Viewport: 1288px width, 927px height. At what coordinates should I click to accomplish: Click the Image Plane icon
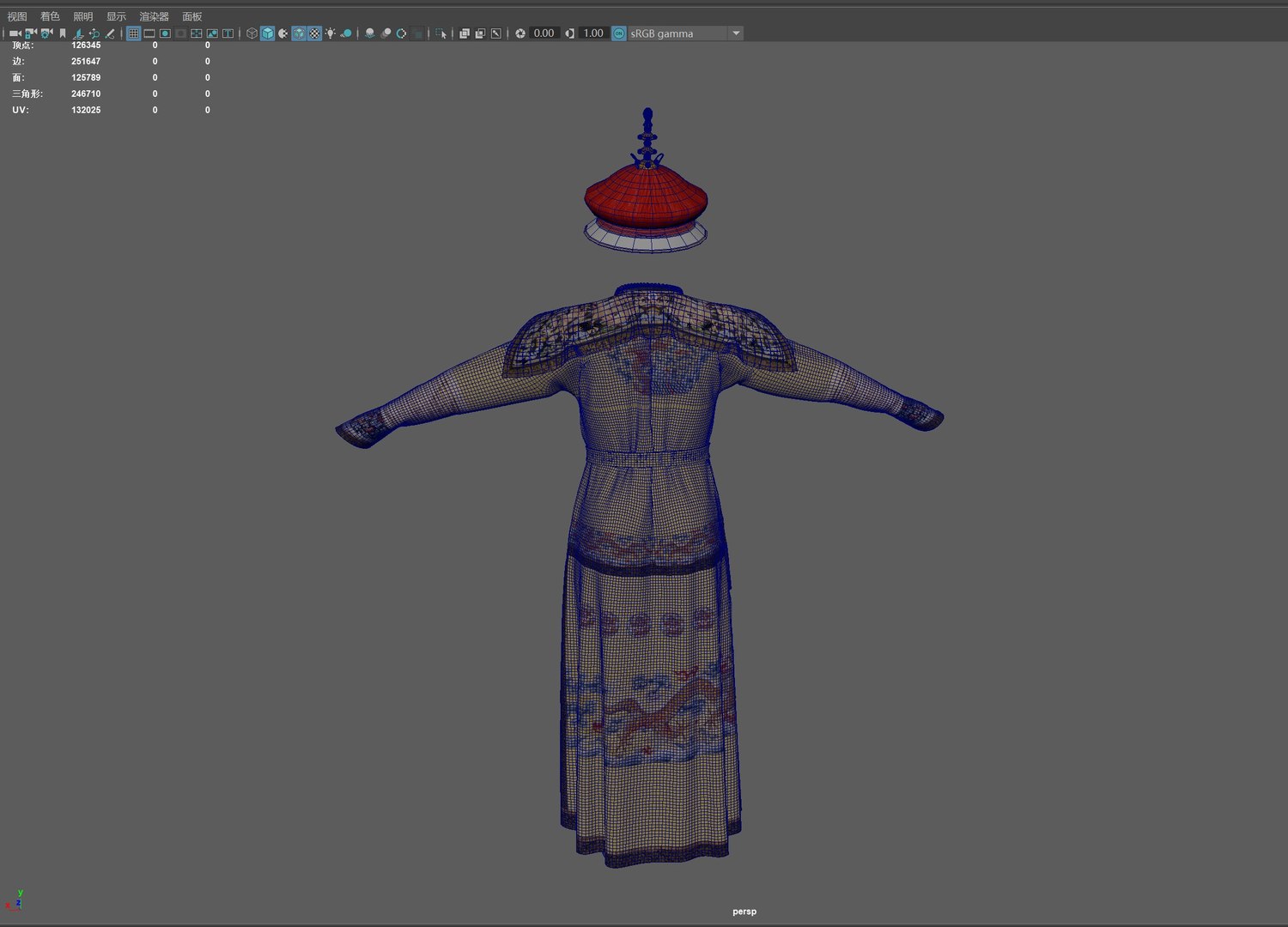coord(78,33)
